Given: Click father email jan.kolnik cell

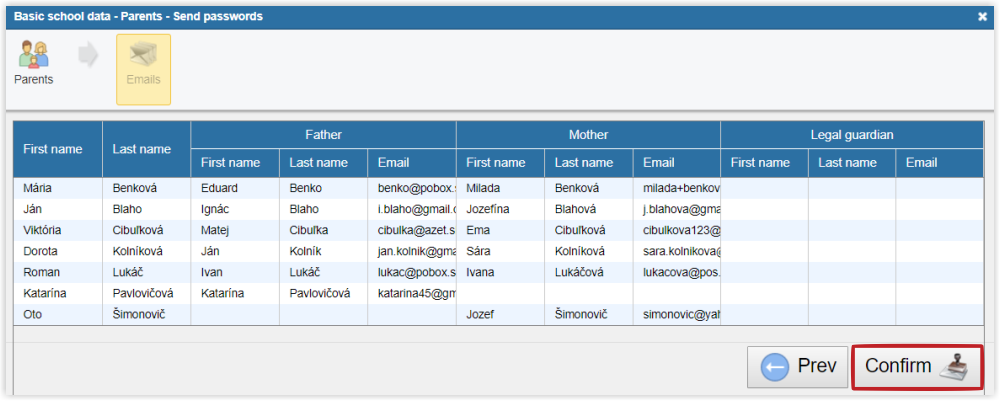Looking at the screenshot, I should (x=412, y=251).
